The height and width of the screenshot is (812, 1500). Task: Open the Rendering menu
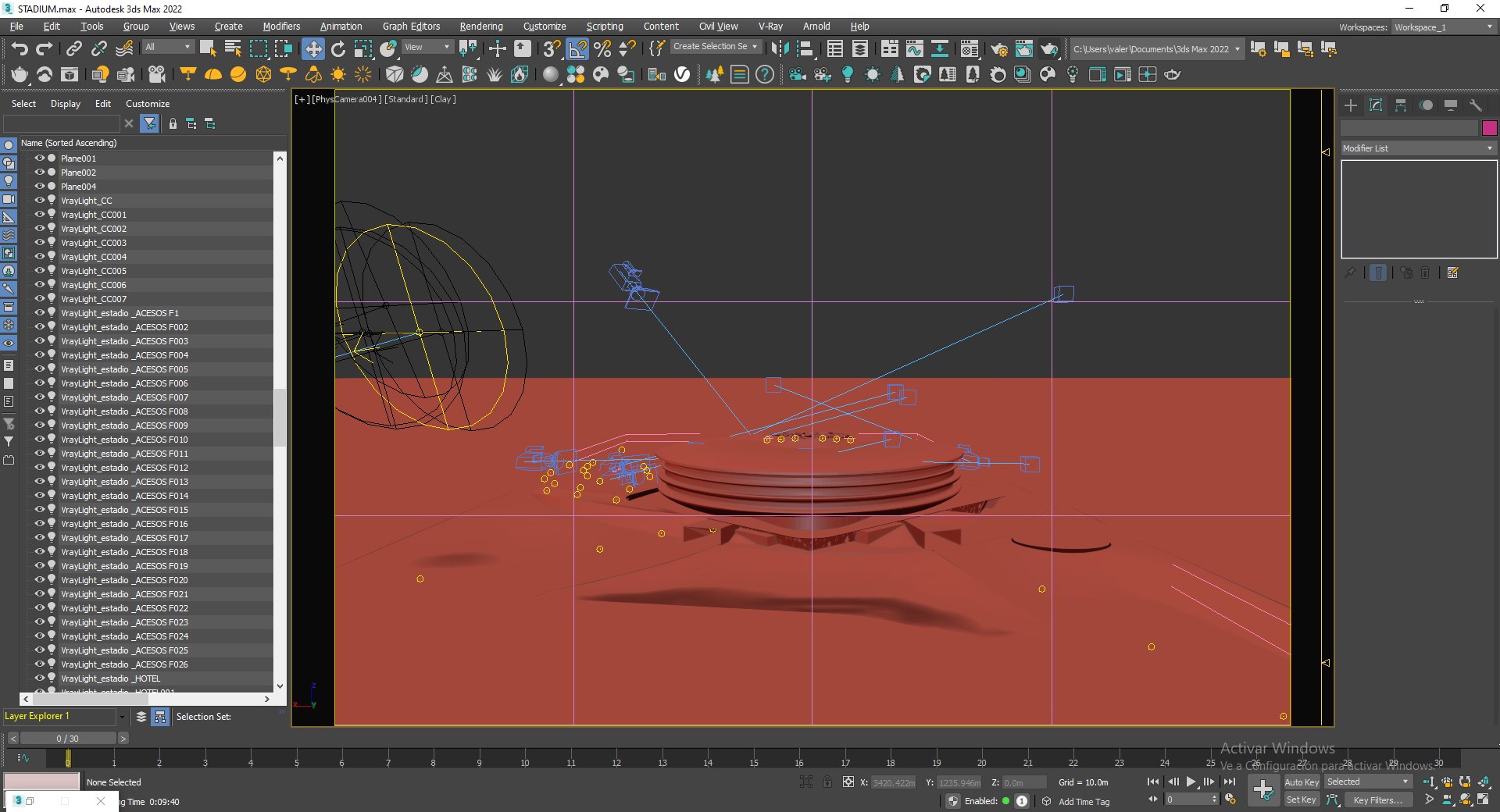pos(481,27)
